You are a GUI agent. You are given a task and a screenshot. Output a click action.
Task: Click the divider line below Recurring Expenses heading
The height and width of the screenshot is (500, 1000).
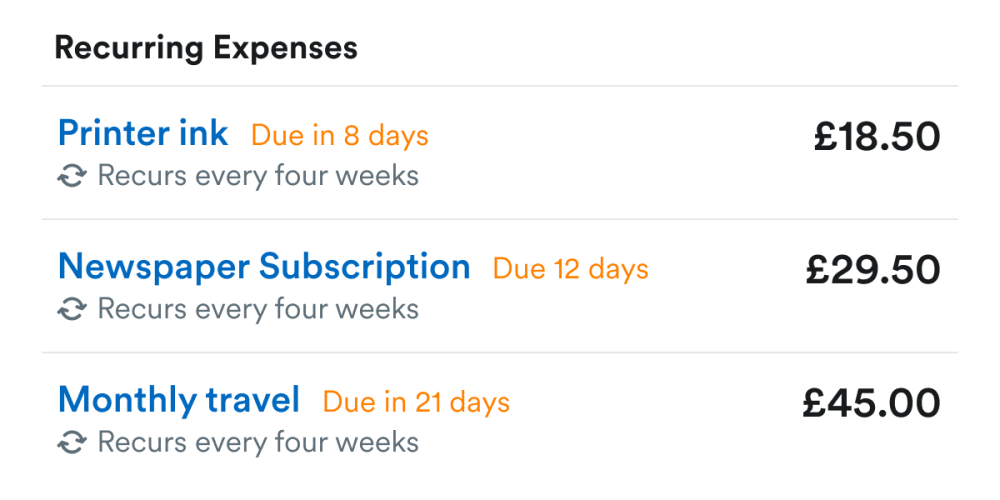pyautogui.click(x=500, y=86)
